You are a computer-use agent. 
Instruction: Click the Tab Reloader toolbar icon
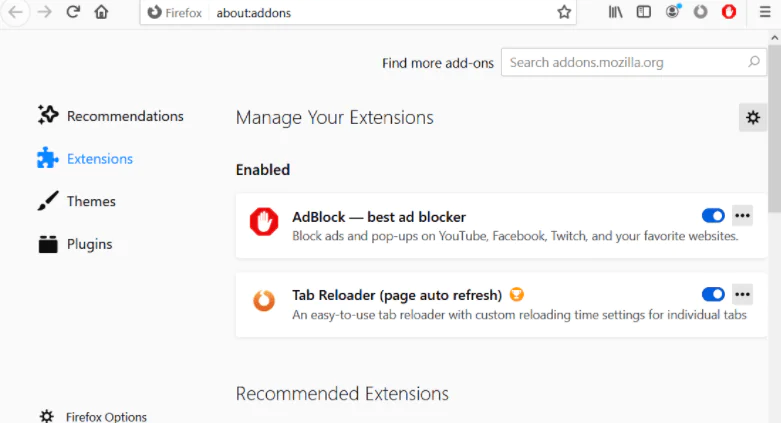pos(701,12)
